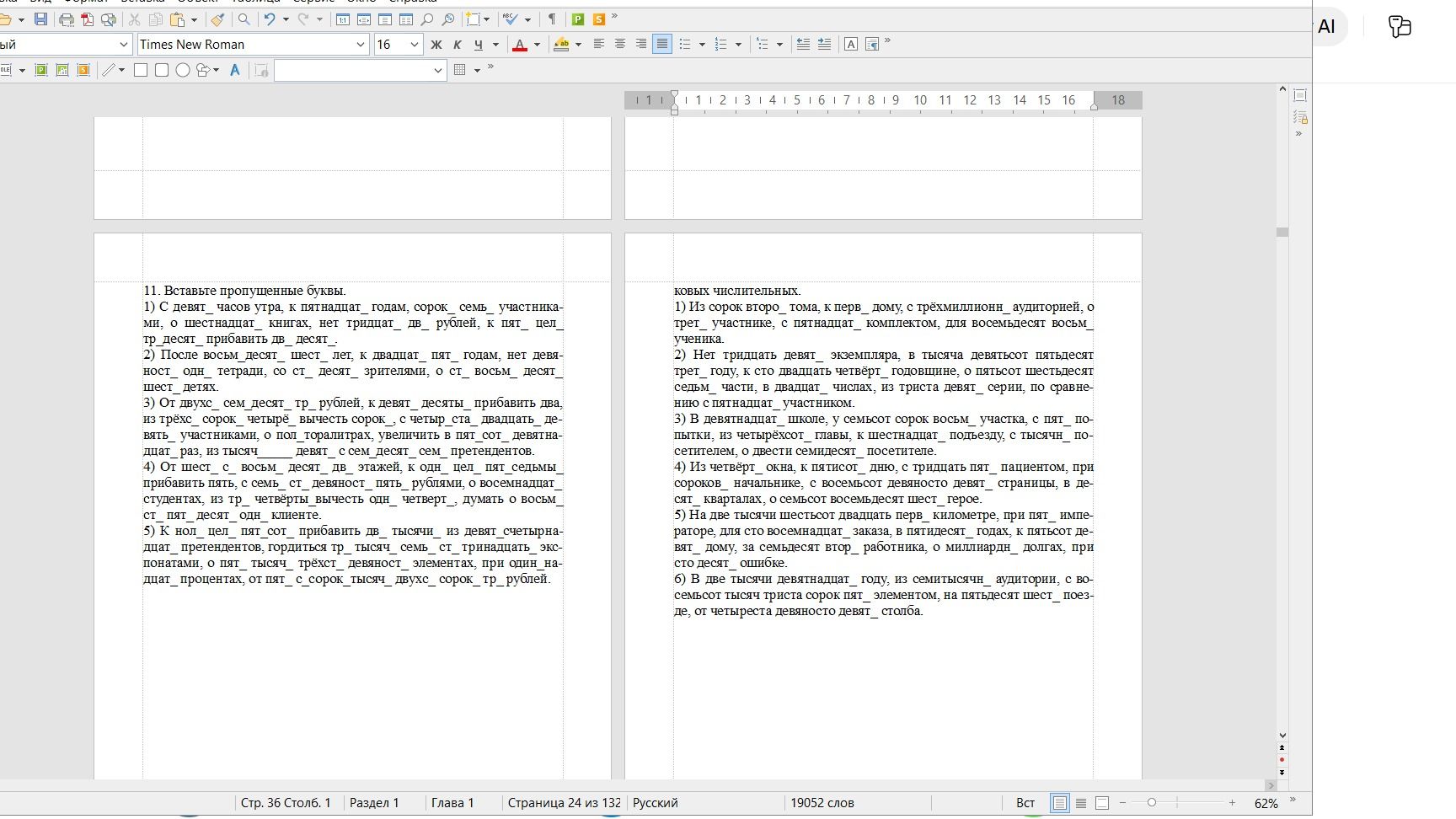Open the undo history dropdown arrow

pos(286,19)
